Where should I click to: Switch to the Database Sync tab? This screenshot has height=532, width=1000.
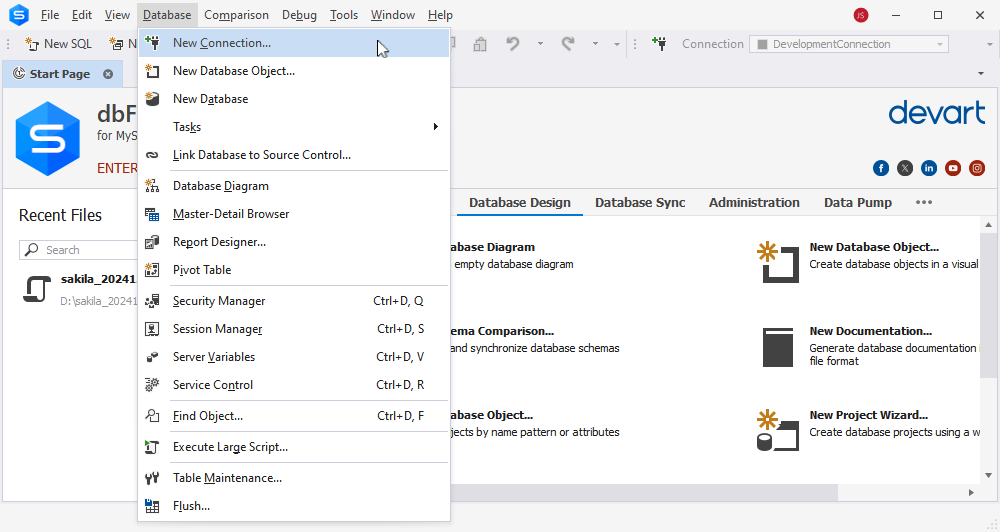[x=640, y=202]
